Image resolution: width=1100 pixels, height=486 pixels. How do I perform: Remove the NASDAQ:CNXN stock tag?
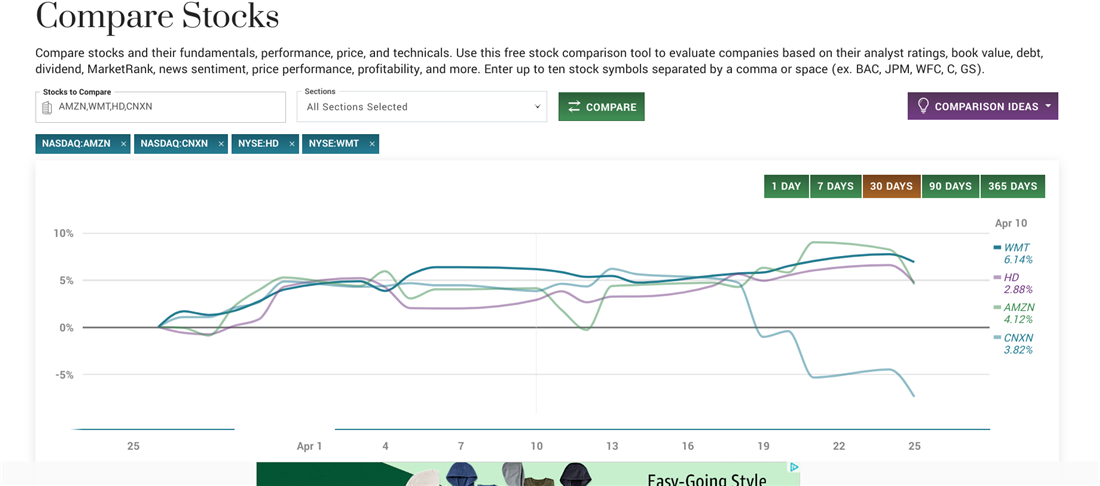(x=221, y=144)
